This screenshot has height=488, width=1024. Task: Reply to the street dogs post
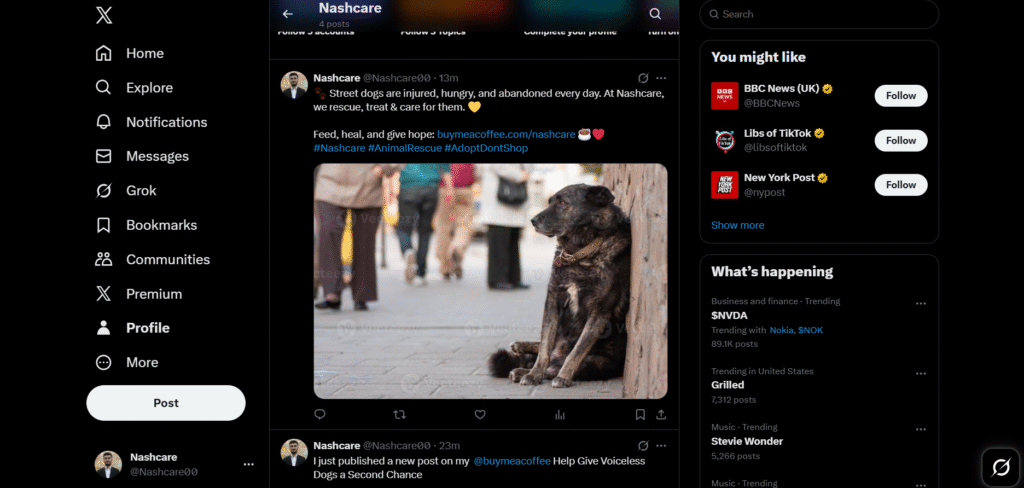319,414
